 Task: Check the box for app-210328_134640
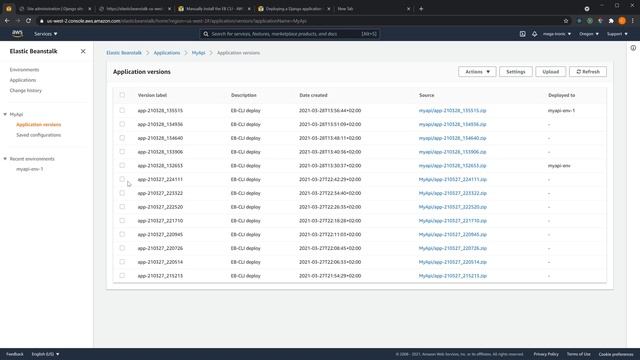pos(122,138)
